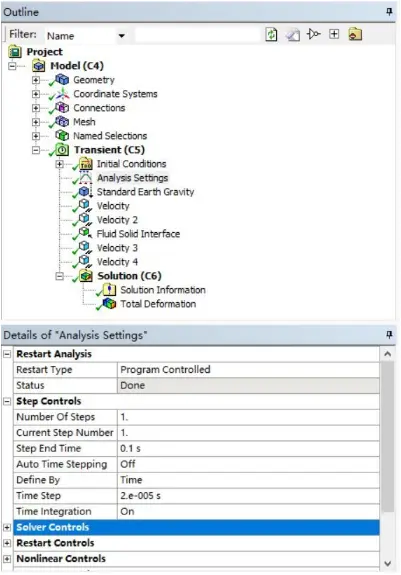
Task: Click the Initial Conditions icon
Action: click(86, 164)
